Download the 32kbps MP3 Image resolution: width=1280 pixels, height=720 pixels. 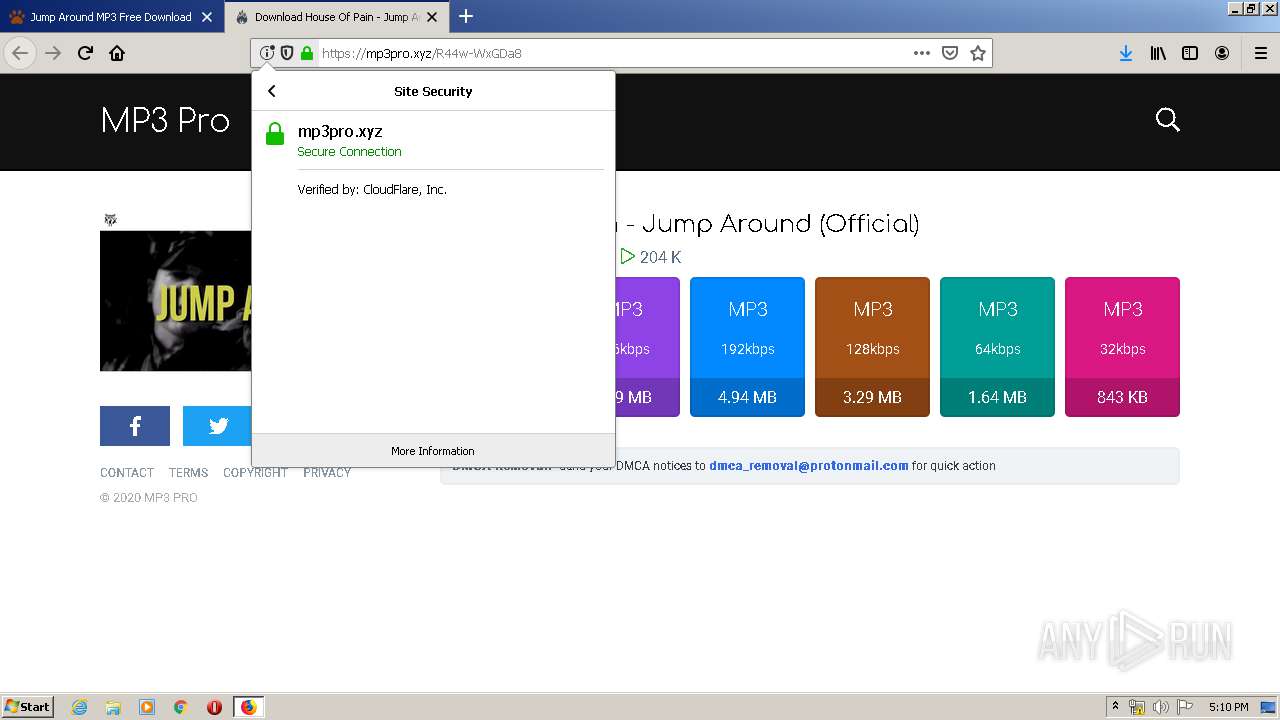click(1122, 347)
